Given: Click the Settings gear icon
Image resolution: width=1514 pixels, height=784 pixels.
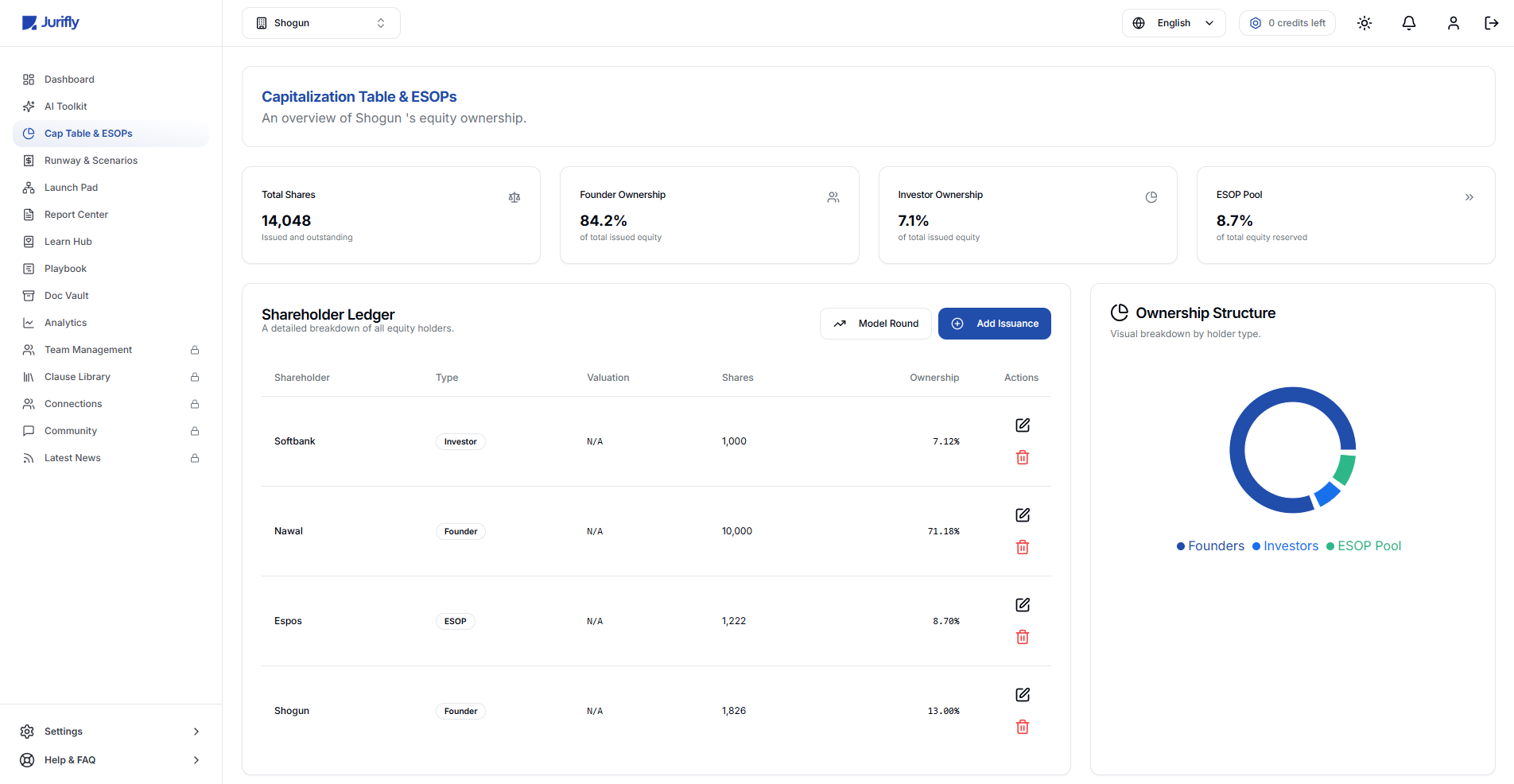Looking at the screenshot, I should click(27, 732).
